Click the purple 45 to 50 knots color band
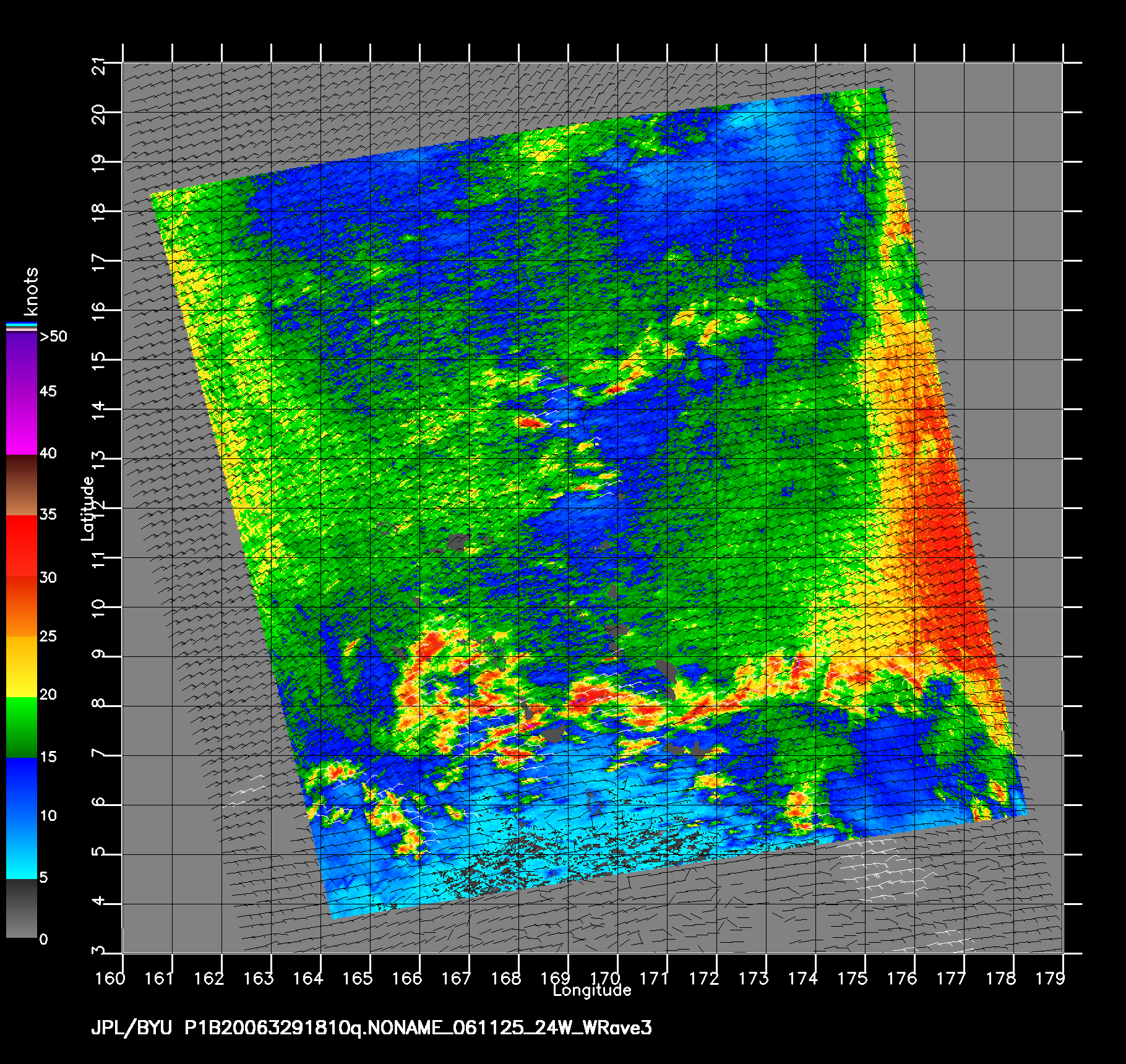 click(x=22, y=364)
